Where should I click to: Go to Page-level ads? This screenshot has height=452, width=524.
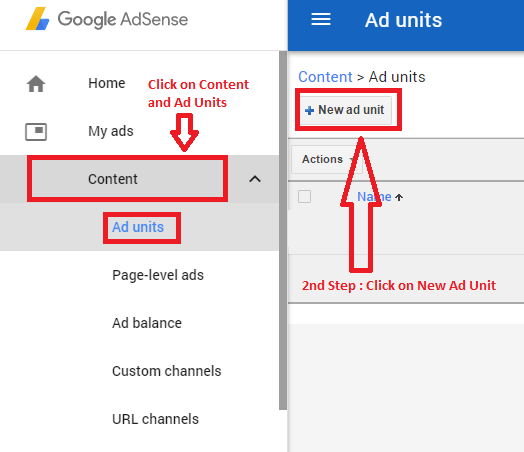point(158,275)
